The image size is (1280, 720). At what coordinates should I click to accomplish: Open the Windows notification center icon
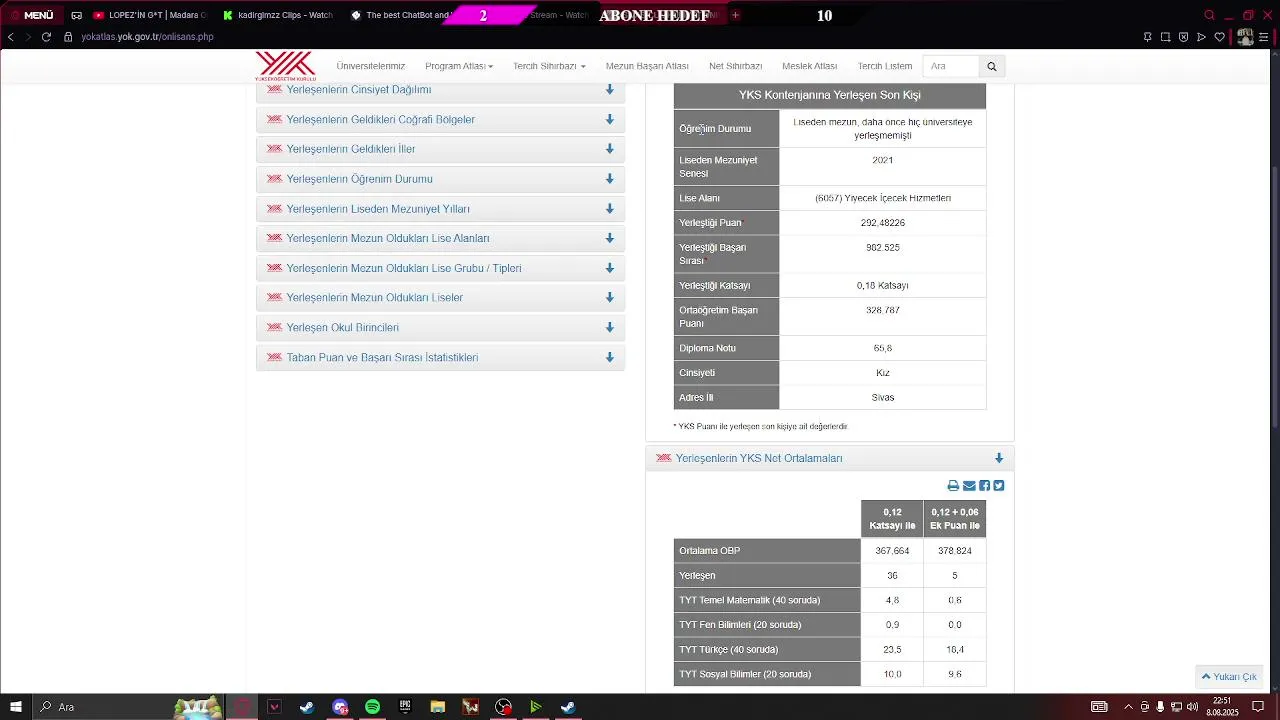pyautogui.click(x=1259, y=707)
